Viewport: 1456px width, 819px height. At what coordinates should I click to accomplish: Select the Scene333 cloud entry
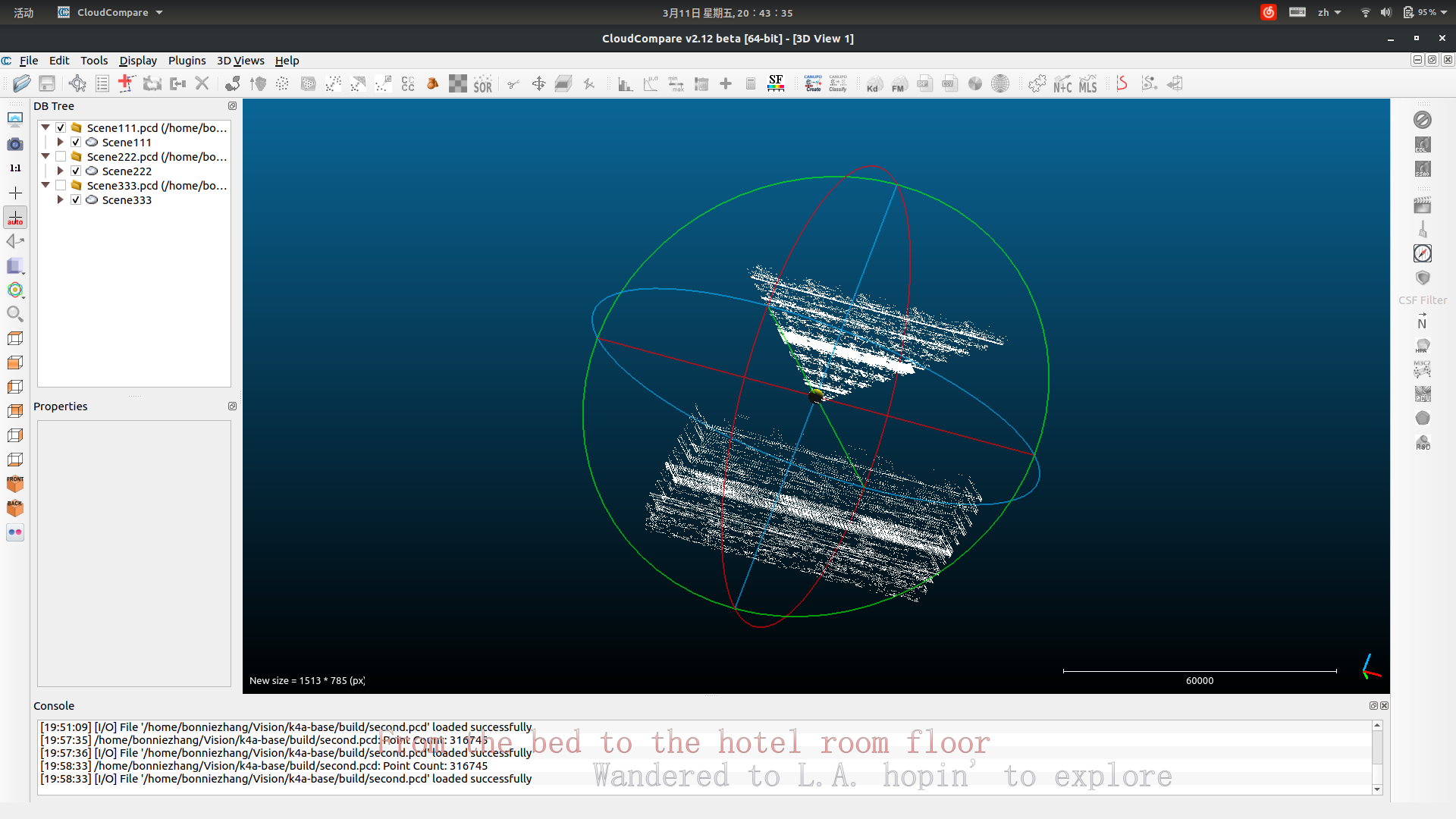click(x=127, y=199)
